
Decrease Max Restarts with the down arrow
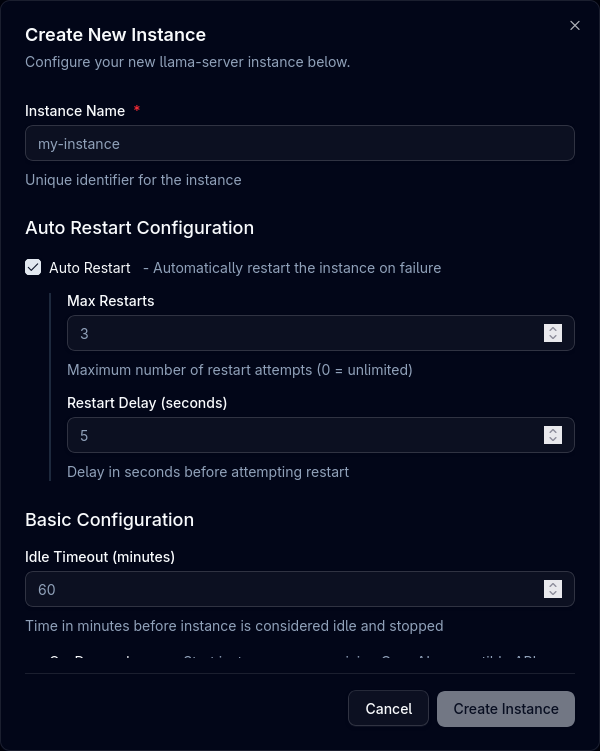point(553,338)
